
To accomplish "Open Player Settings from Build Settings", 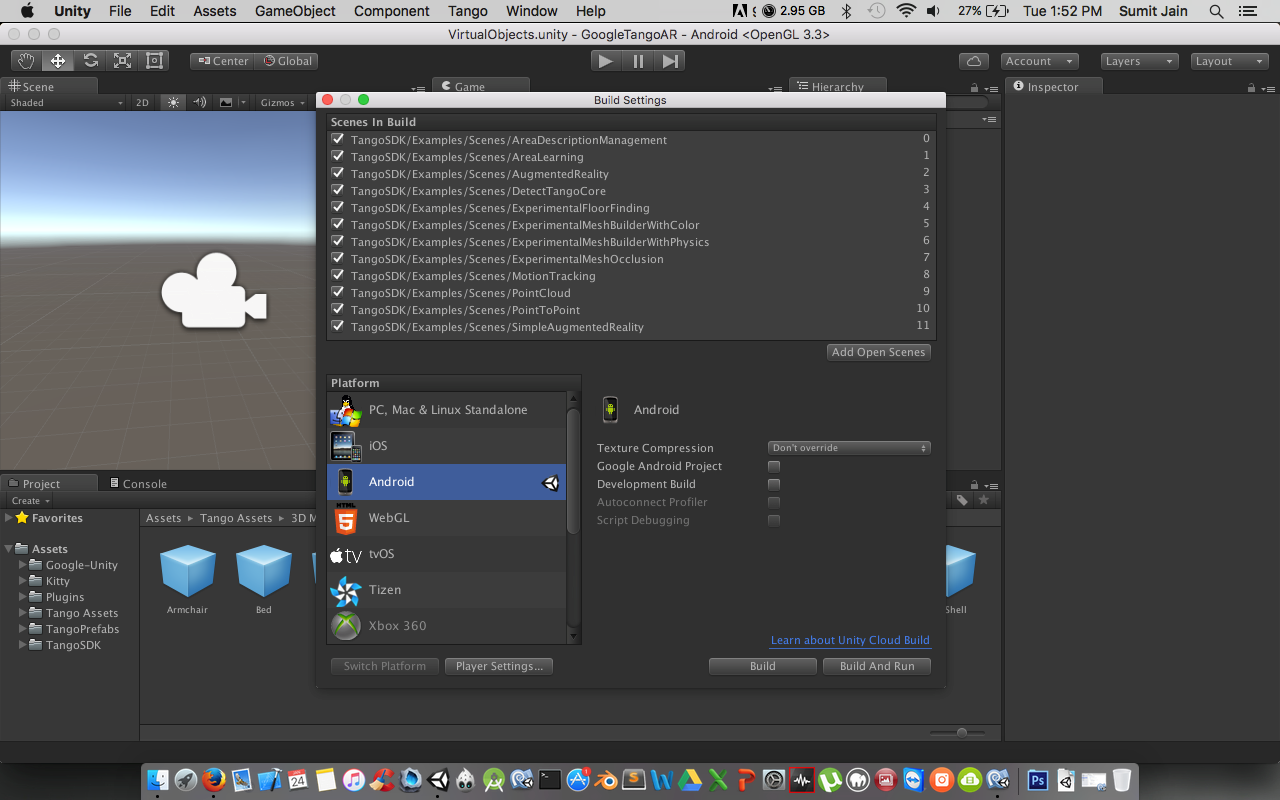I will click(500, 666).
